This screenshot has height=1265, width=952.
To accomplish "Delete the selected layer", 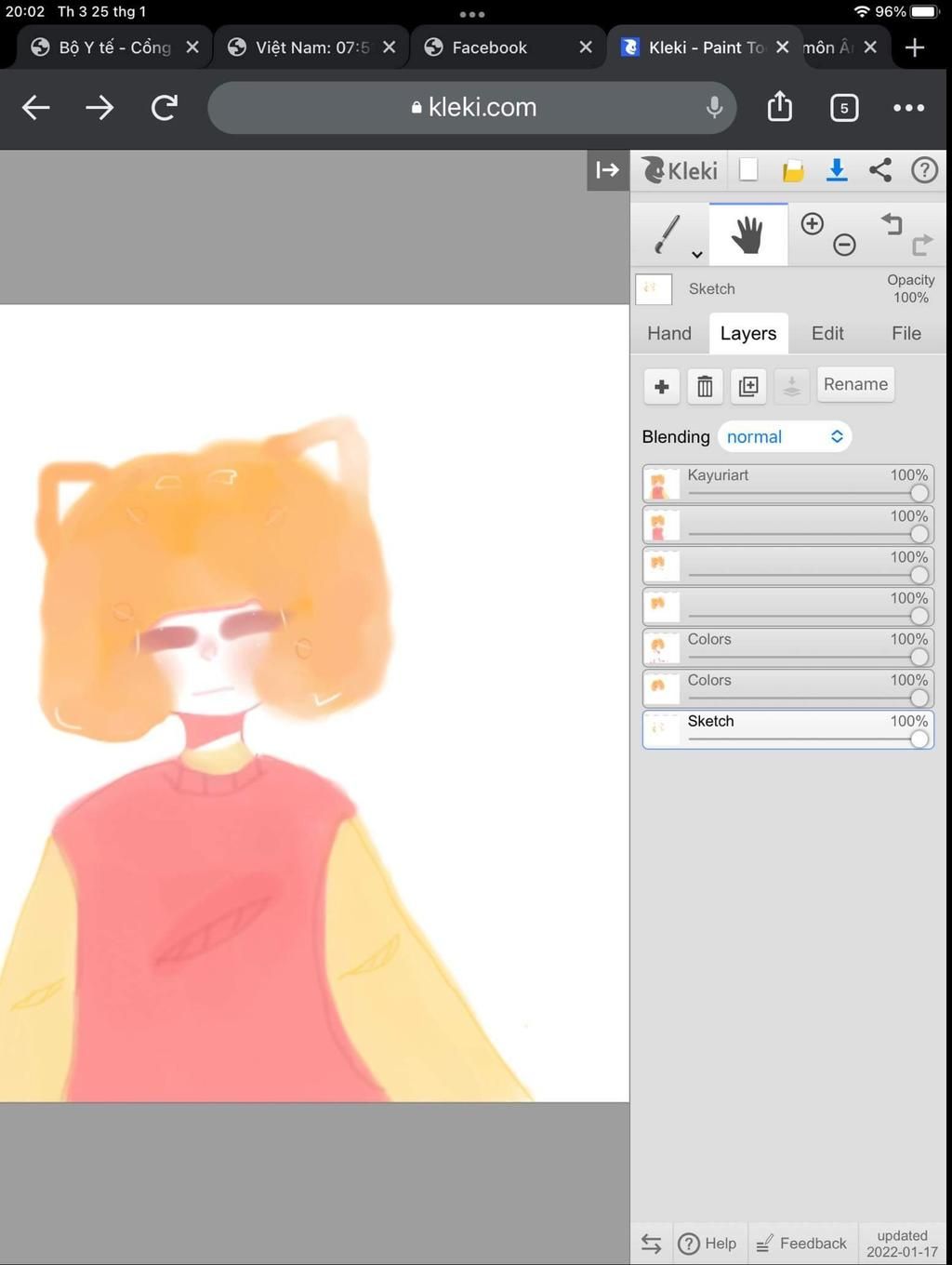I will coord(705,386).
